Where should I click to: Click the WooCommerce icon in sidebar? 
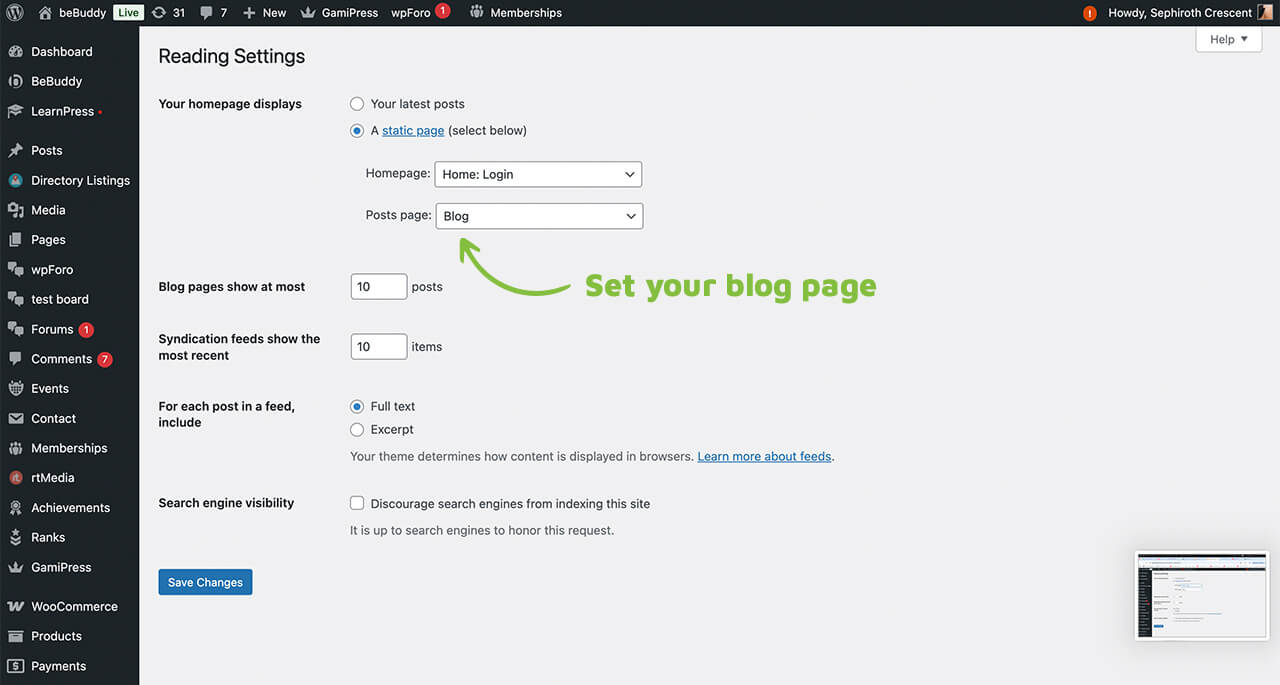15,607
